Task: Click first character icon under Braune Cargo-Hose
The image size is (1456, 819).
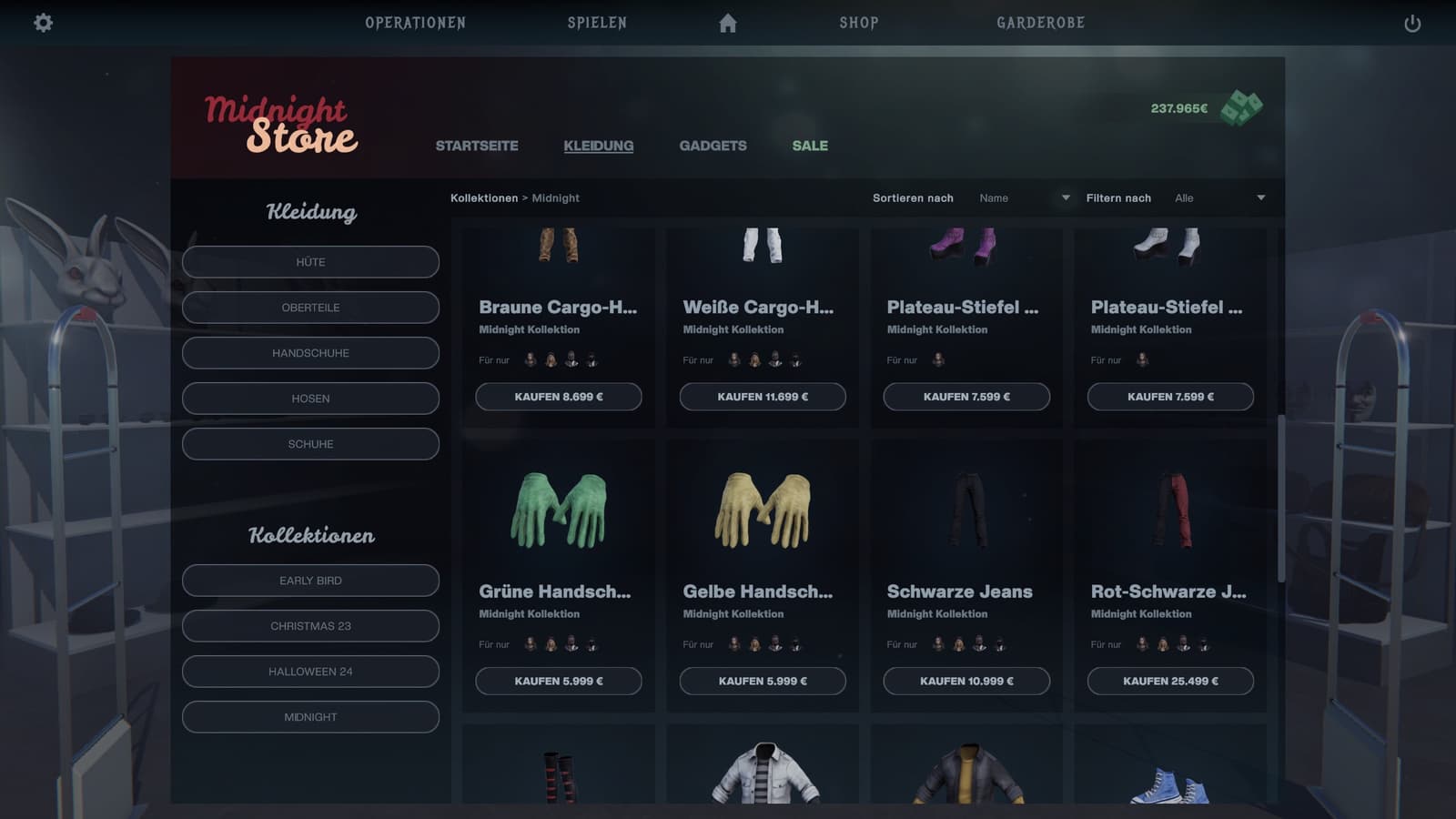Action: point(531,360)
